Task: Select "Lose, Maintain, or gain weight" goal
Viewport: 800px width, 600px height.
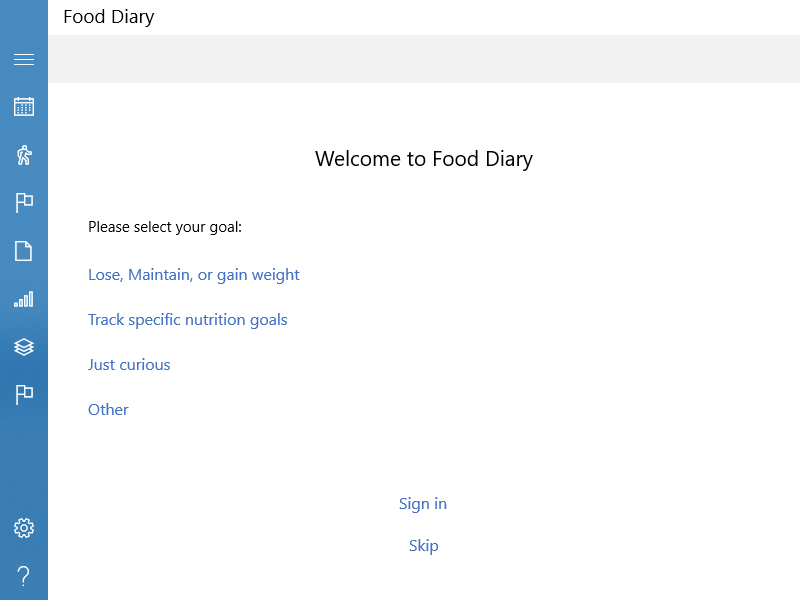Action: 194,275
